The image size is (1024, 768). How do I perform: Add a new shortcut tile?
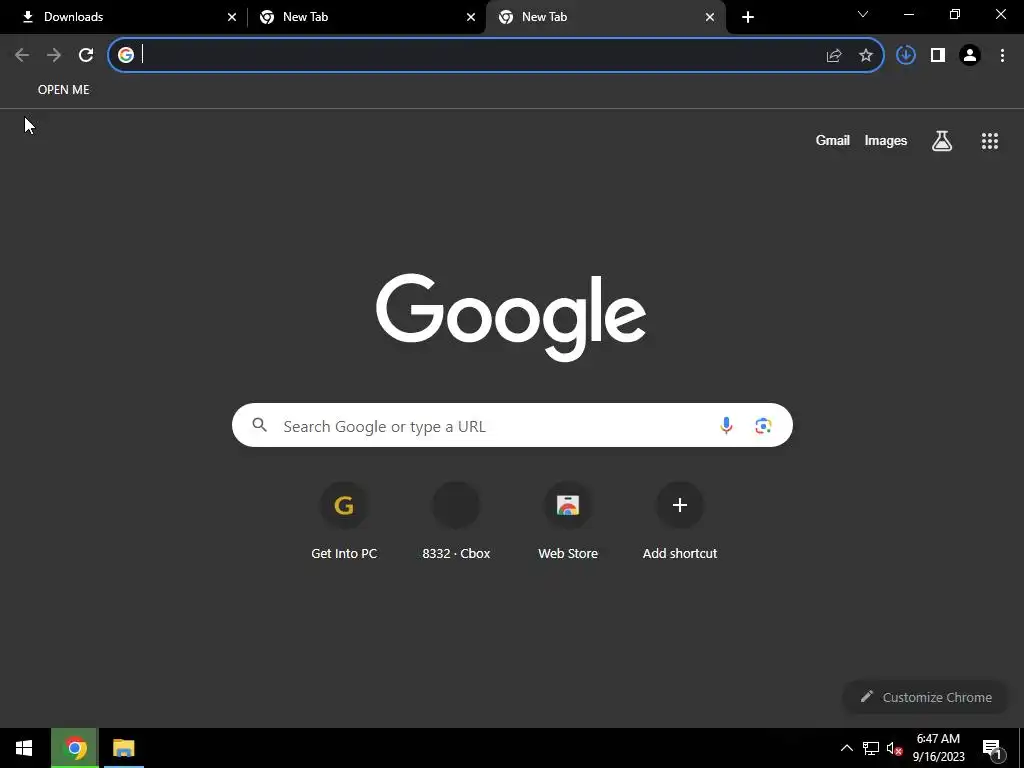[680, 521]
